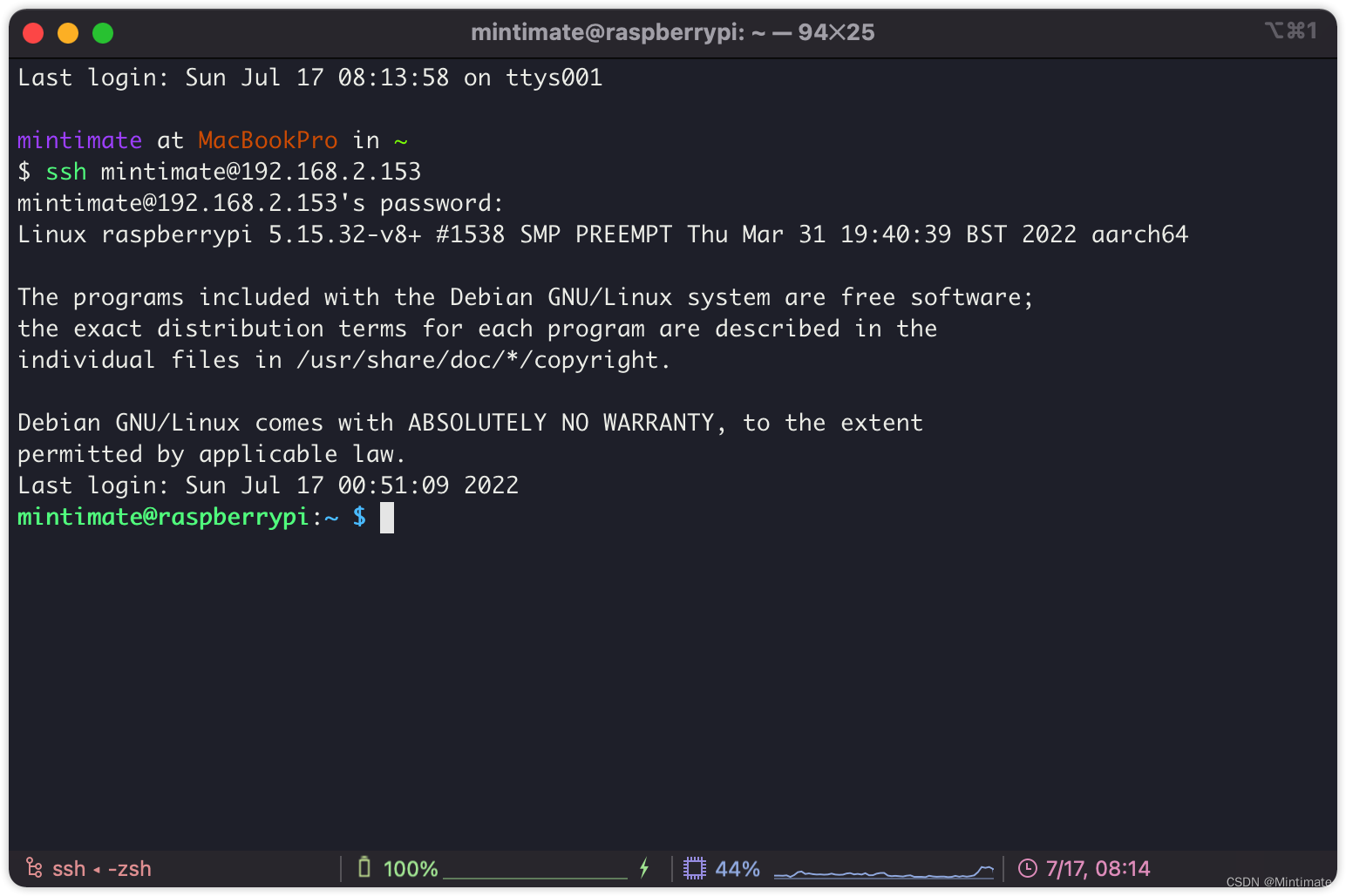Click the ssh label in the status bar
The width and height of the screenshot is (1346, 896).
68,868
